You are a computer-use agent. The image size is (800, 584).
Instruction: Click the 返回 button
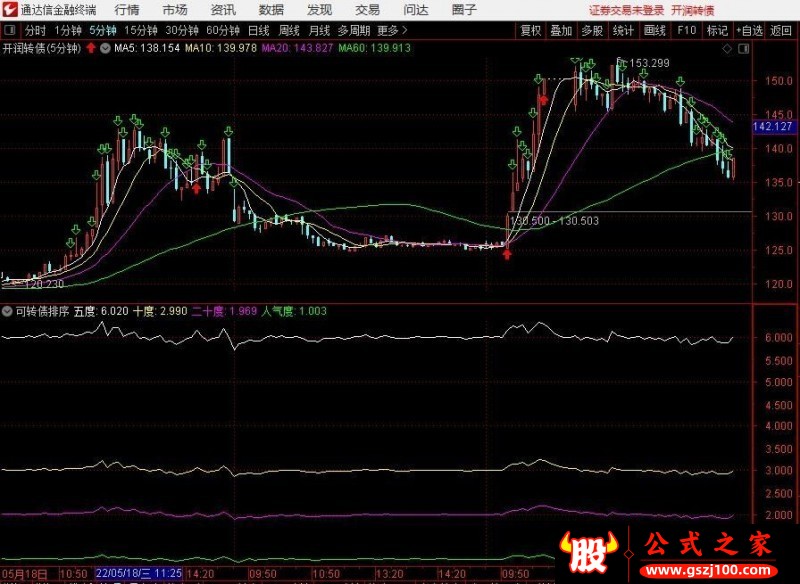(x=781, y=30)
